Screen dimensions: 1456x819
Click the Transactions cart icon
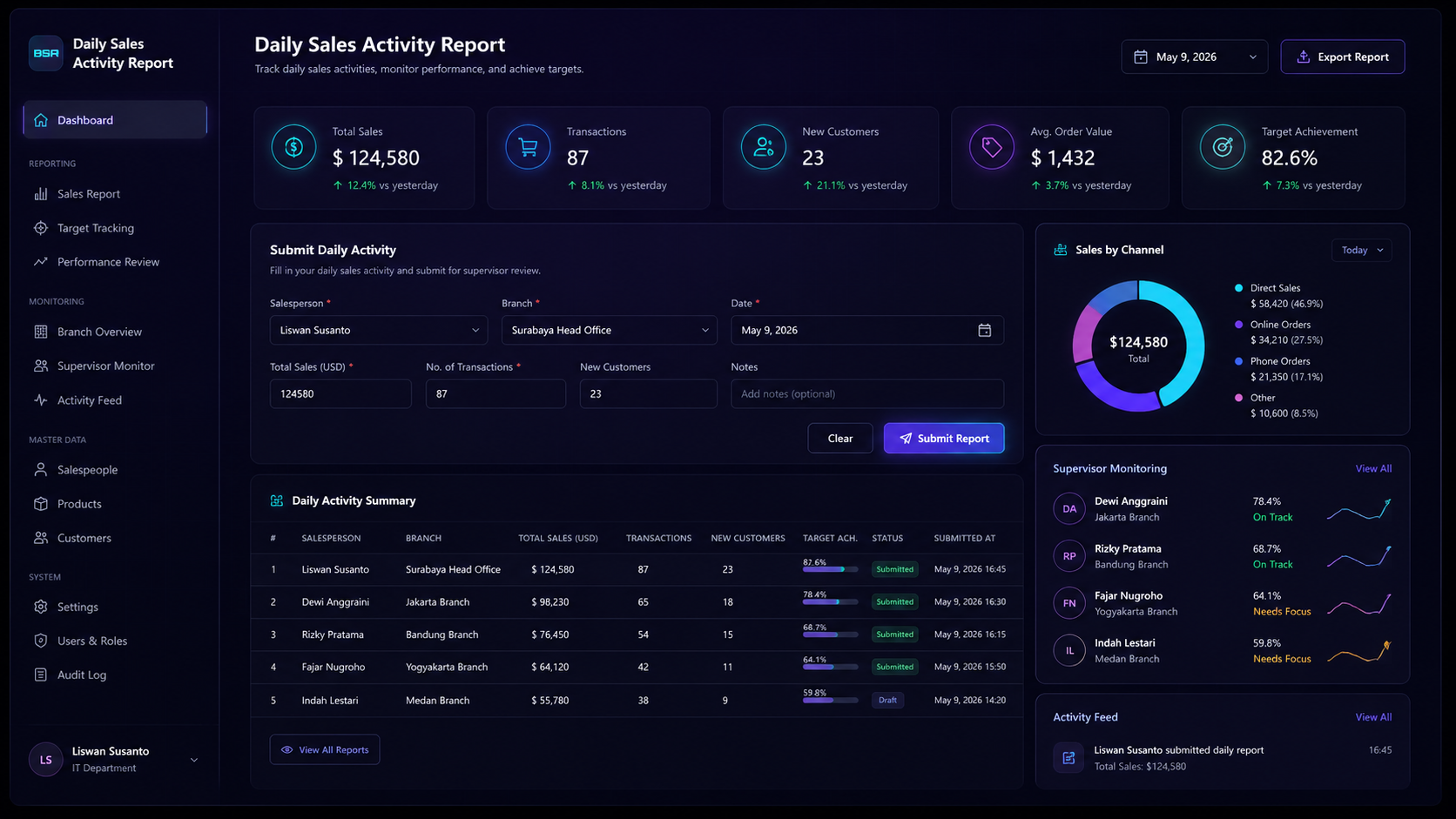(x=528, y=147)
